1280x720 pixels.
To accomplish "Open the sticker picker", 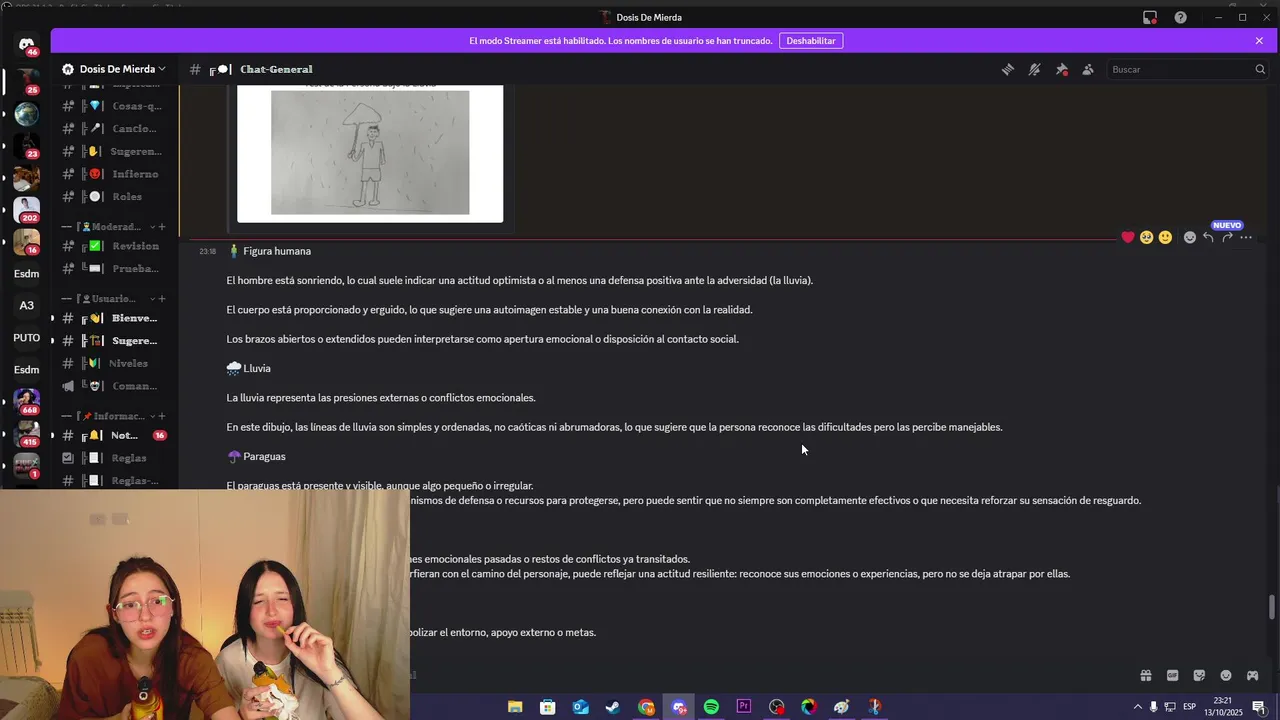I will [1199, 675].
